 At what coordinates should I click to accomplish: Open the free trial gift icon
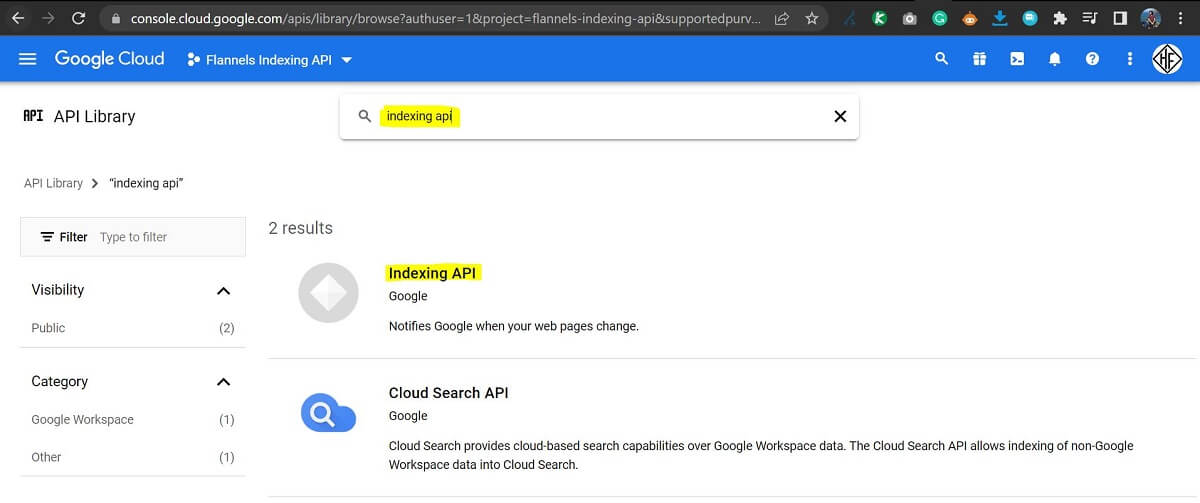(x=979, y=59)
